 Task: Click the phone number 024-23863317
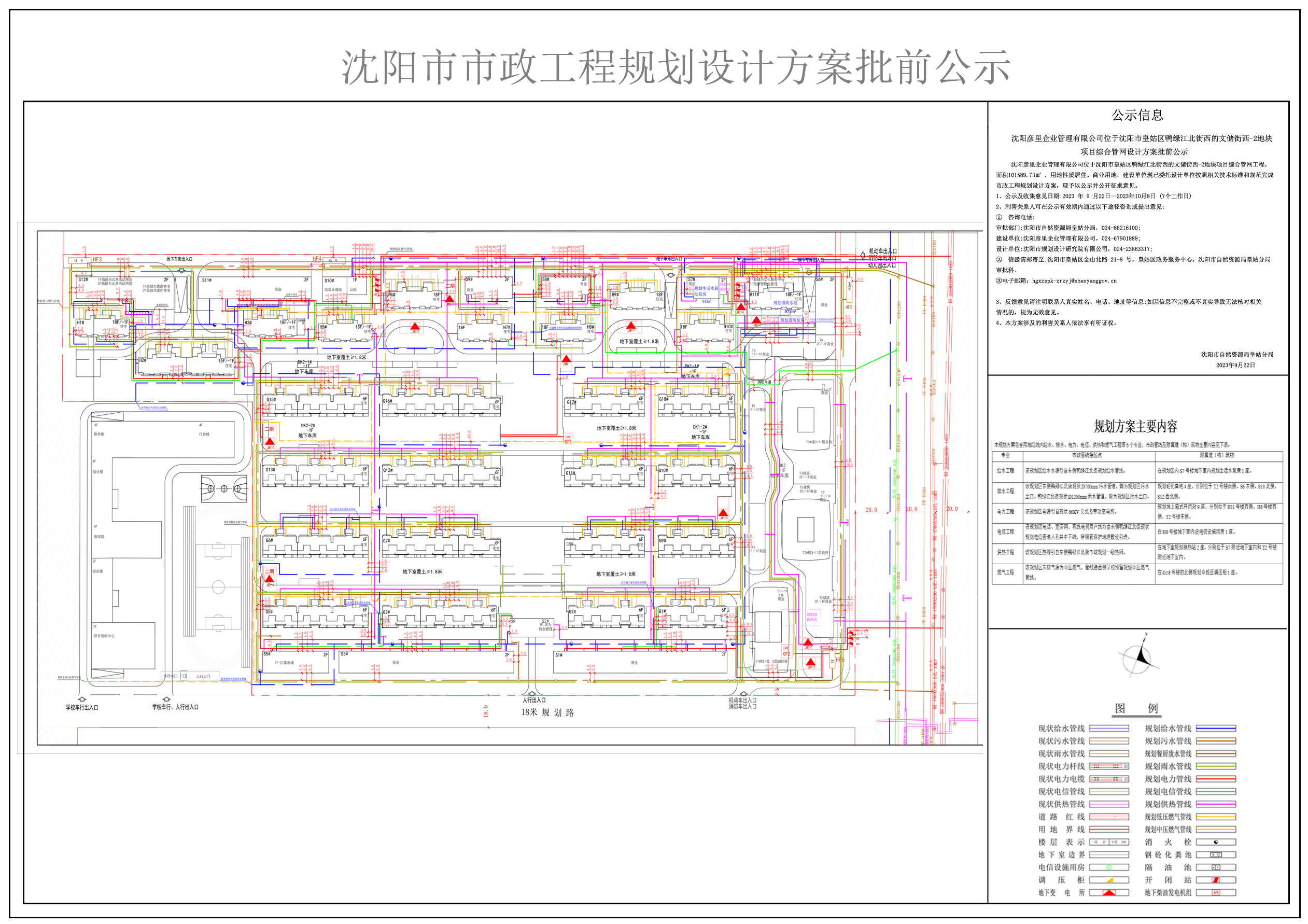[1133, 249]
